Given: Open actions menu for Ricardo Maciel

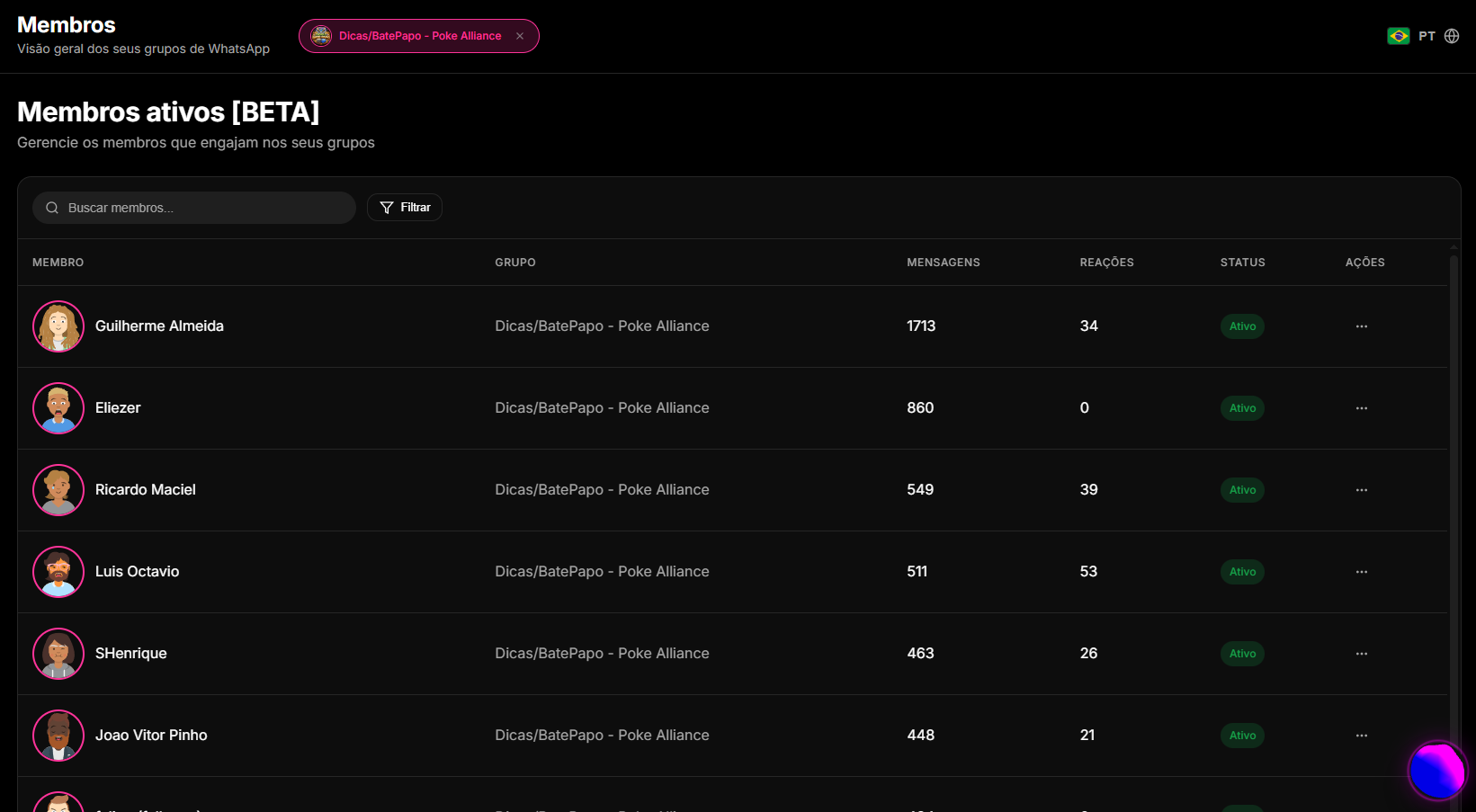Looking at the screenshot, I should point(1362,490).
